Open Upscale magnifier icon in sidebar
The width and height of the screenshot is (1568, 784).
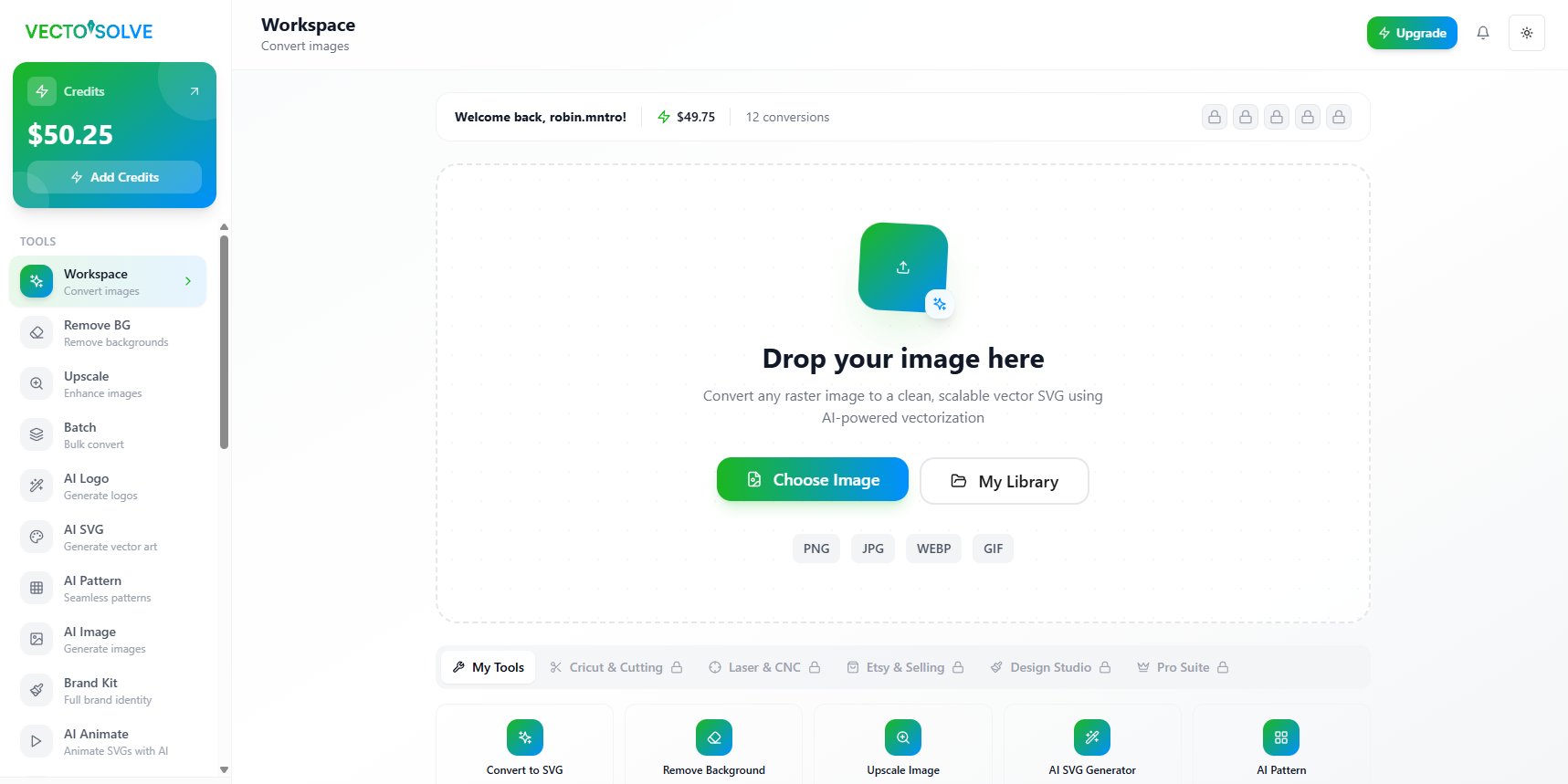[37, 383]
